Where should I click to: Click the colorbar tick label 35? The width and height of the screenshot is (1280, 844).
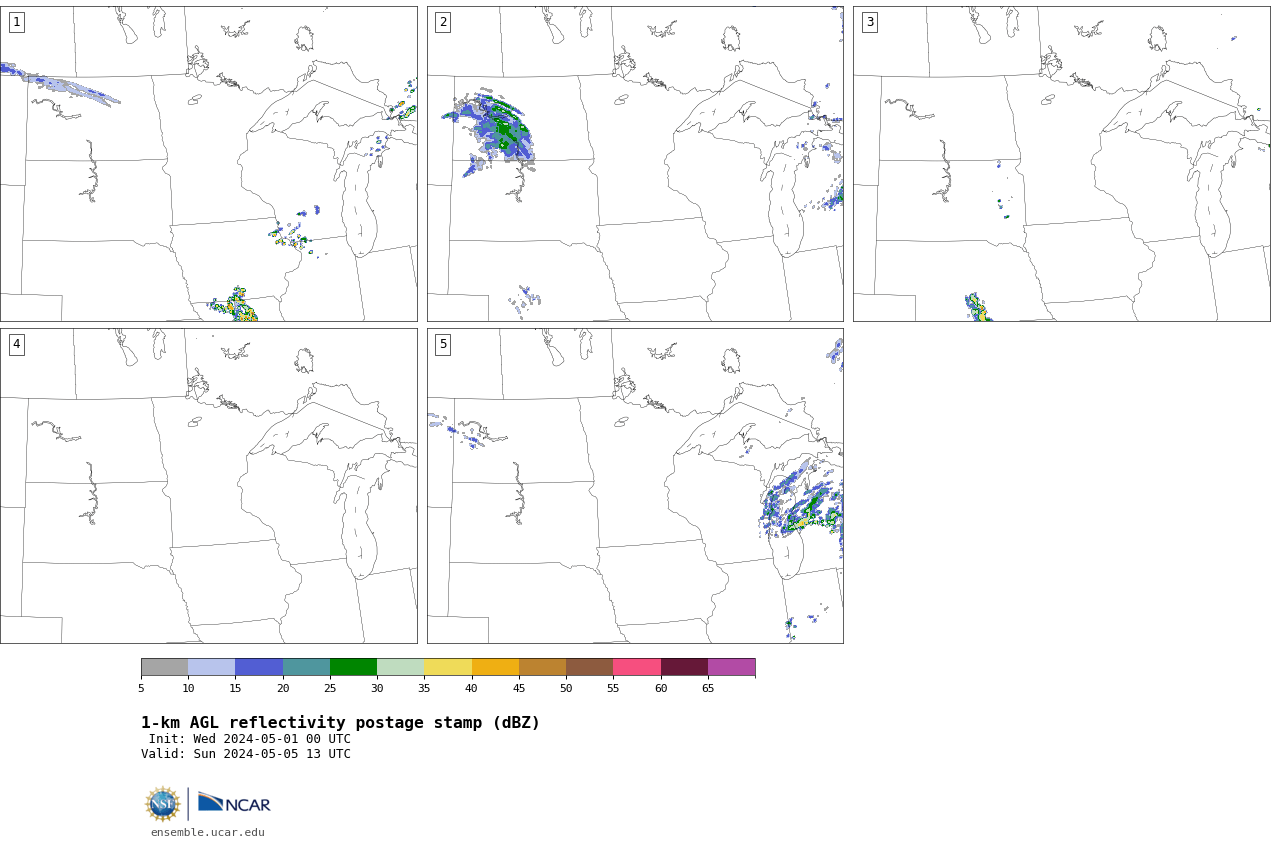(x=424, y=688)
